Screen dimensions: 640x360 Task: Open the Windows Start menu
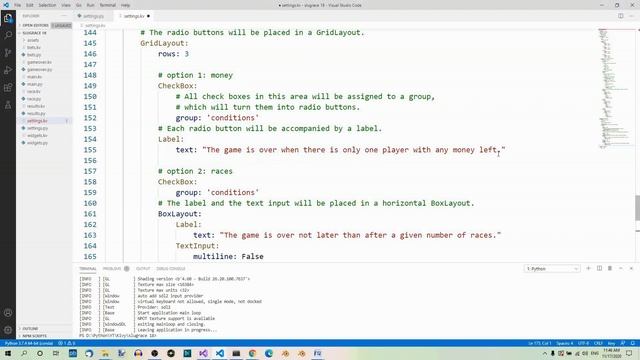pyautogui.click(x=8, y=353)
